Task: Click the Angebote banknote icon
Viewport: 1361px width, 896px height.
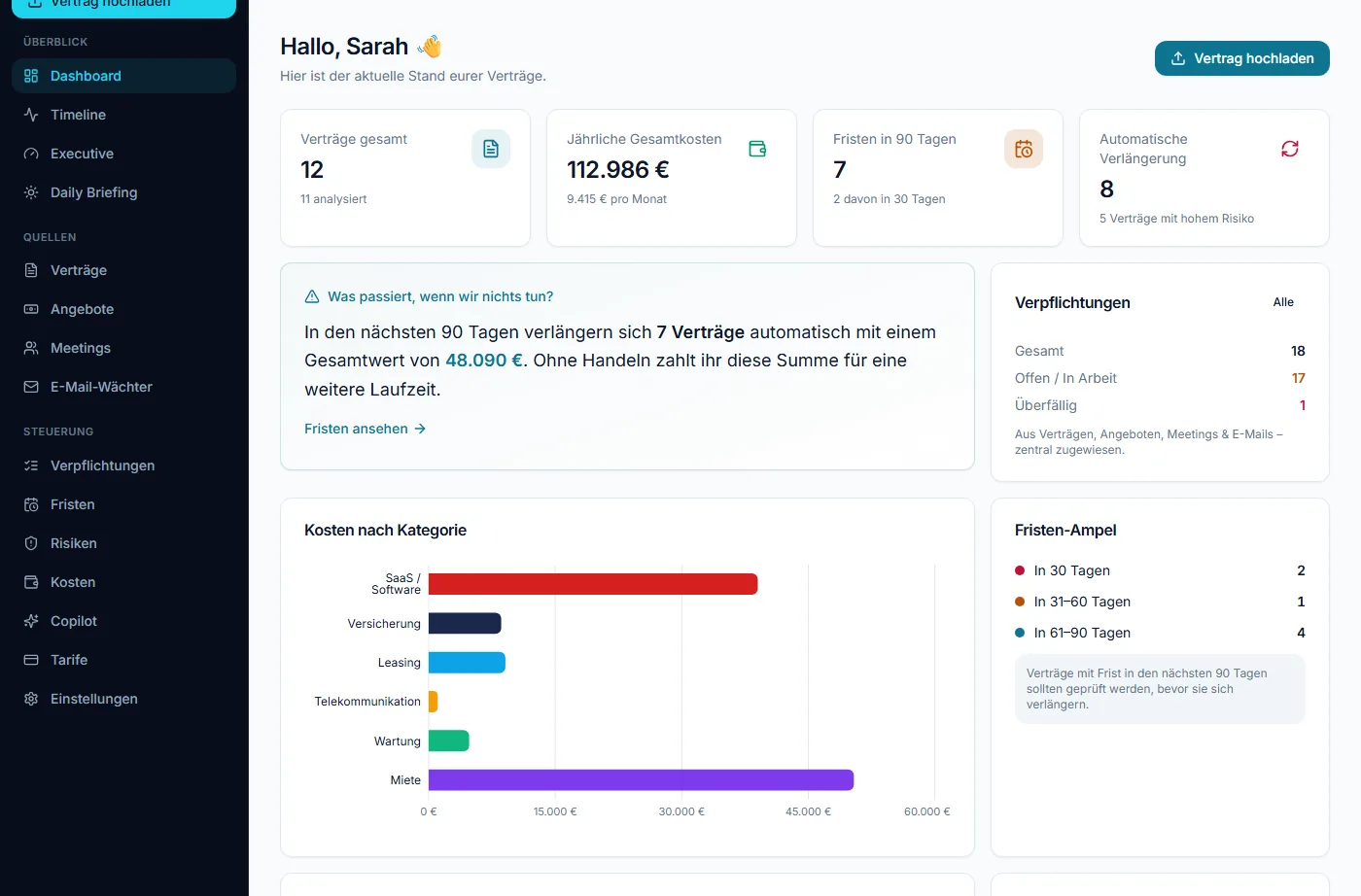Action: [31, 309]
